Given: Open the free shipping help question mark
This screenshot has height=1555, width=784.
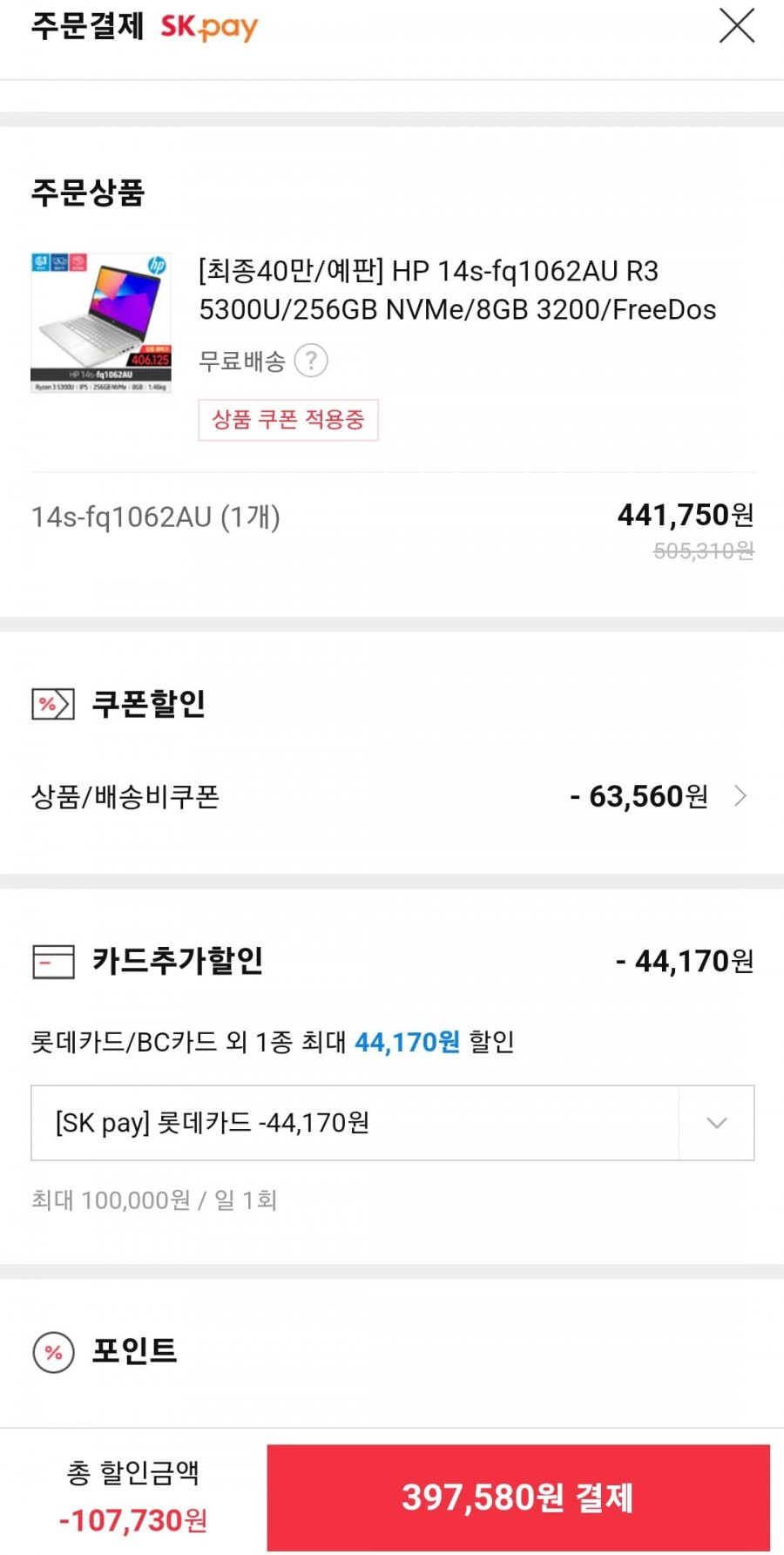Looking at the screenshot, I should (x=311, y=360).
